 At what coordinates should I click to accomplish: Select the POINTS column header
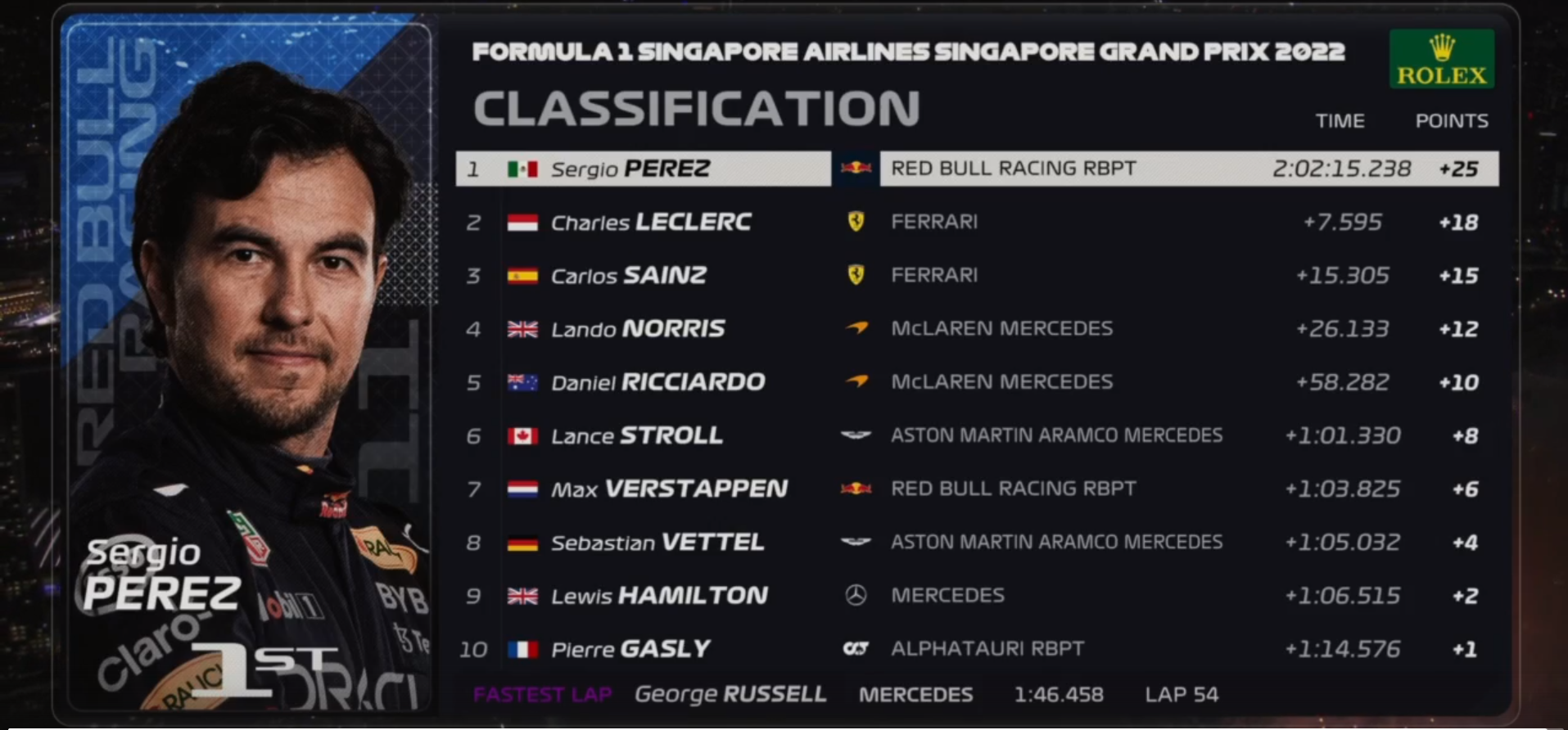tap(1452, 121)
